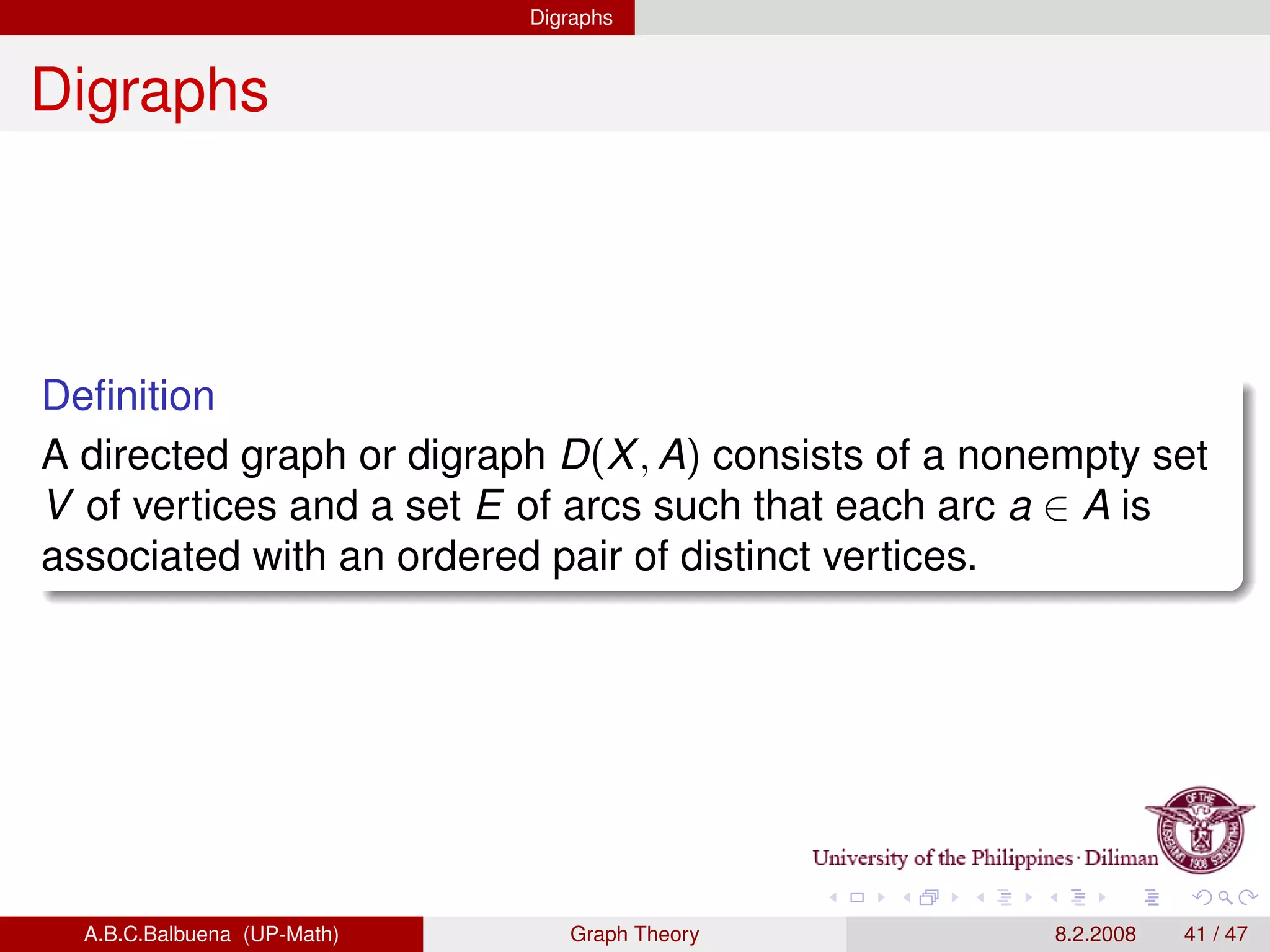Screen dimensions: 1270x952
Task: Click the presentation outline bars icon
Action: pos(1152,897)
